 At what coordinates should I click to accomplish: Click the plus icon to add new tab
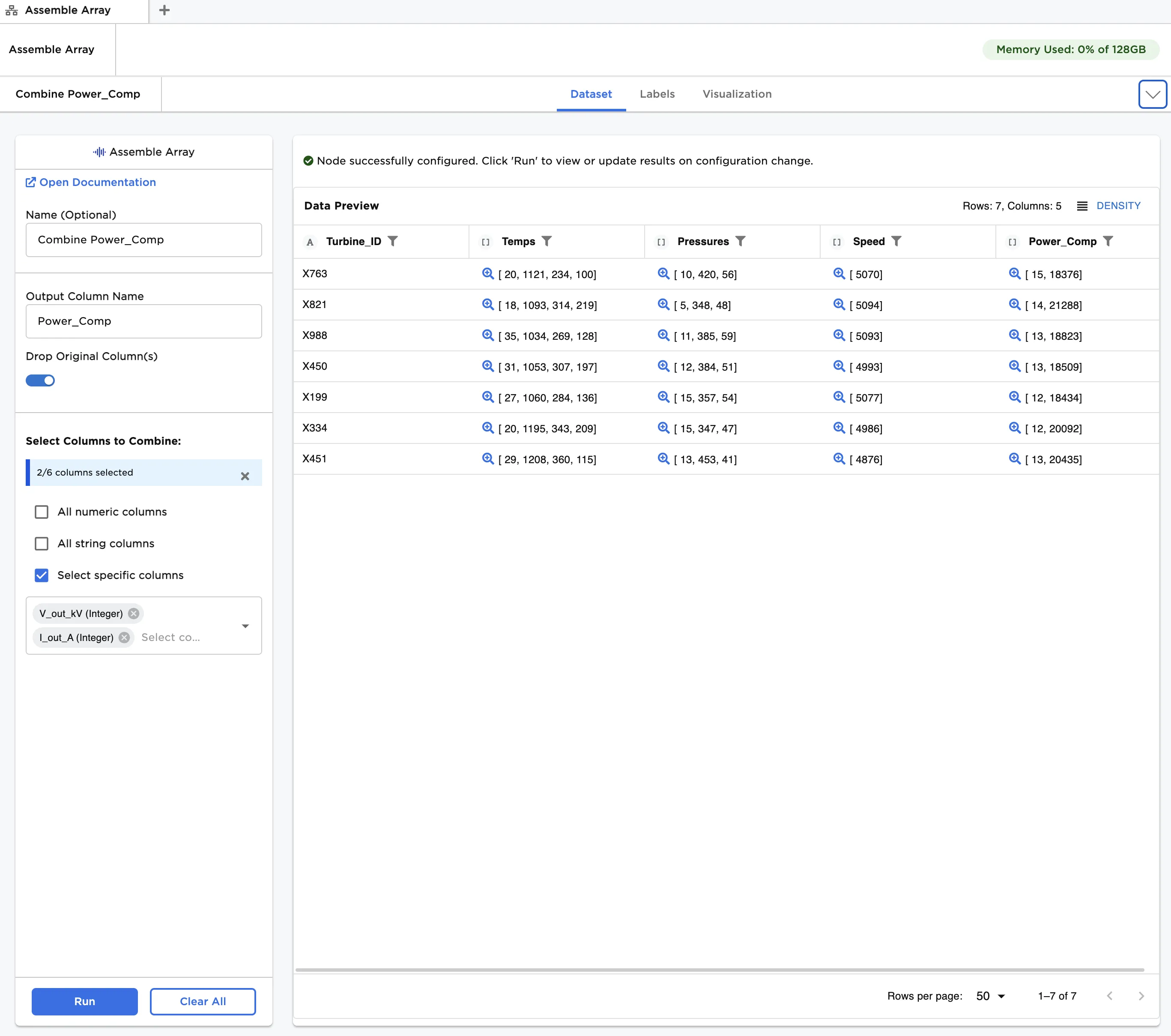click(164, 10)
